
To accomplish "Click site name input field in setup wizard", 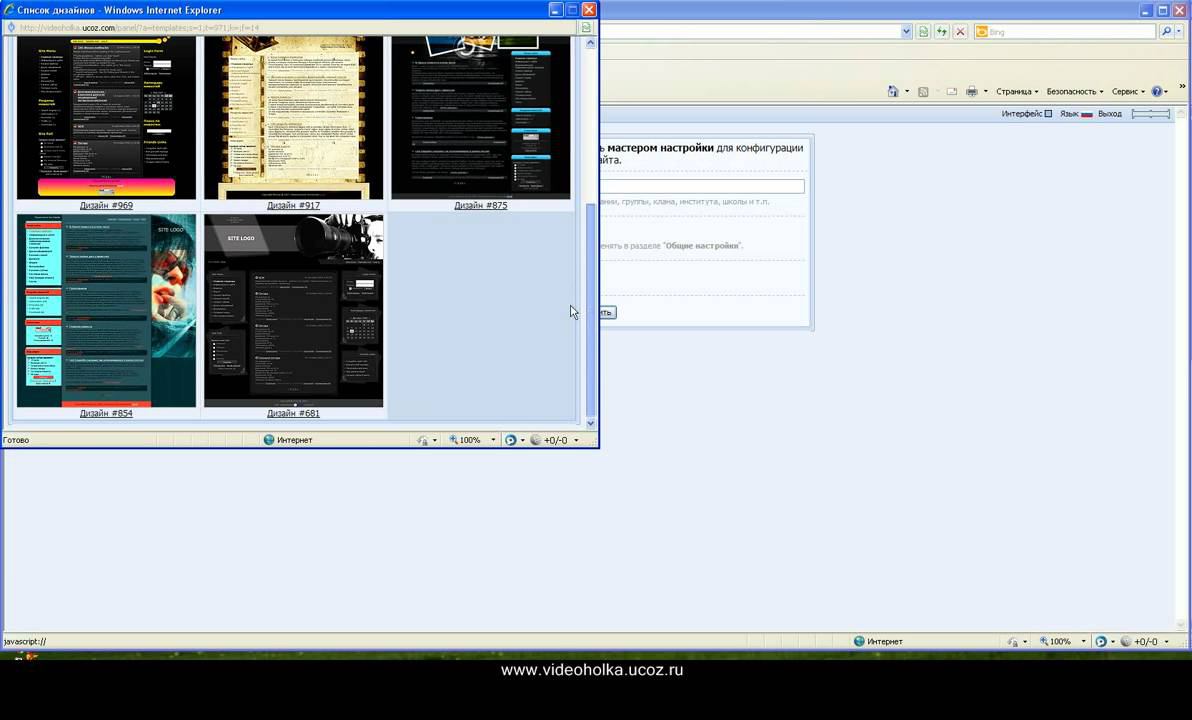I will coord(702,186).
